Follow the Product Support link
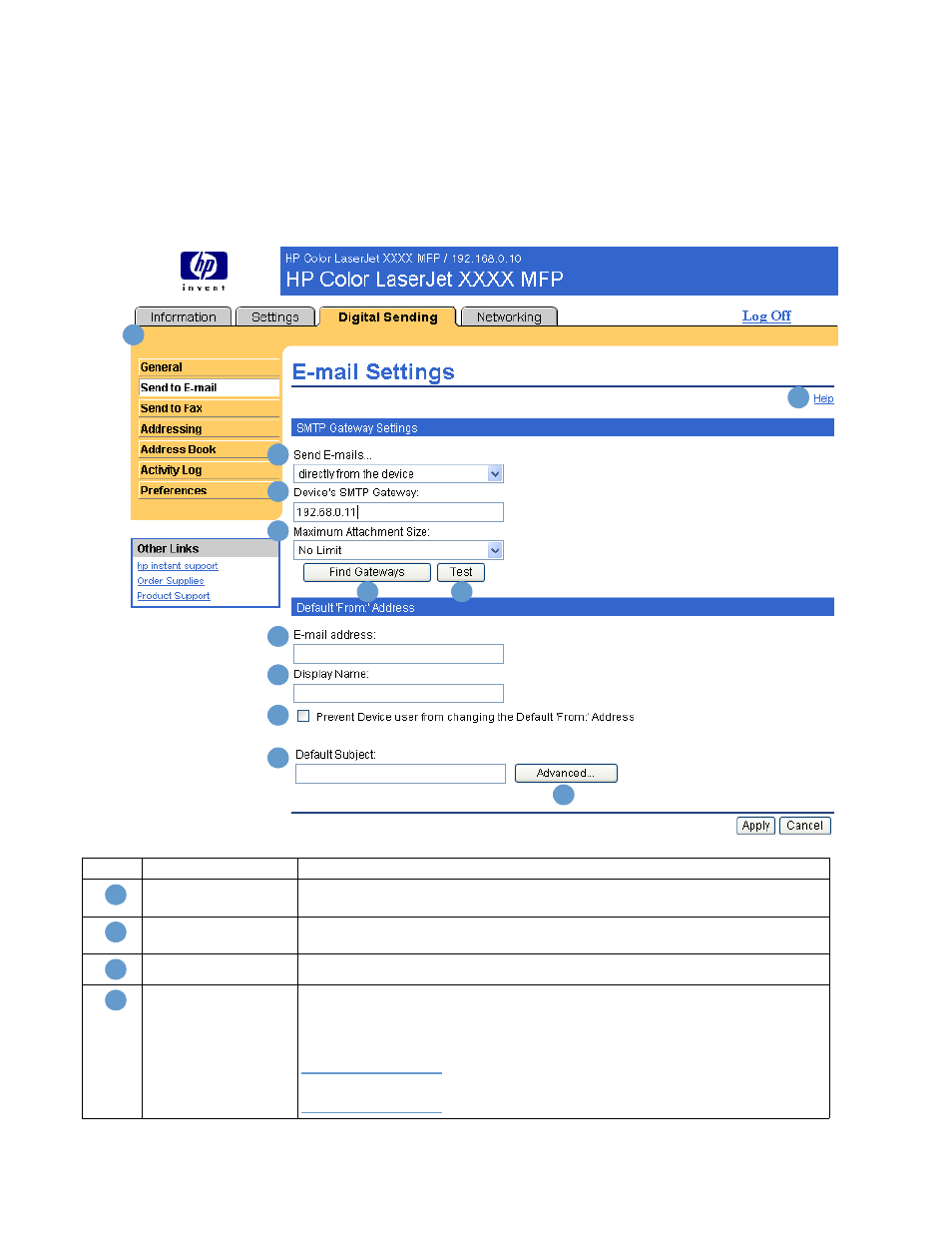 pos(174,596)
